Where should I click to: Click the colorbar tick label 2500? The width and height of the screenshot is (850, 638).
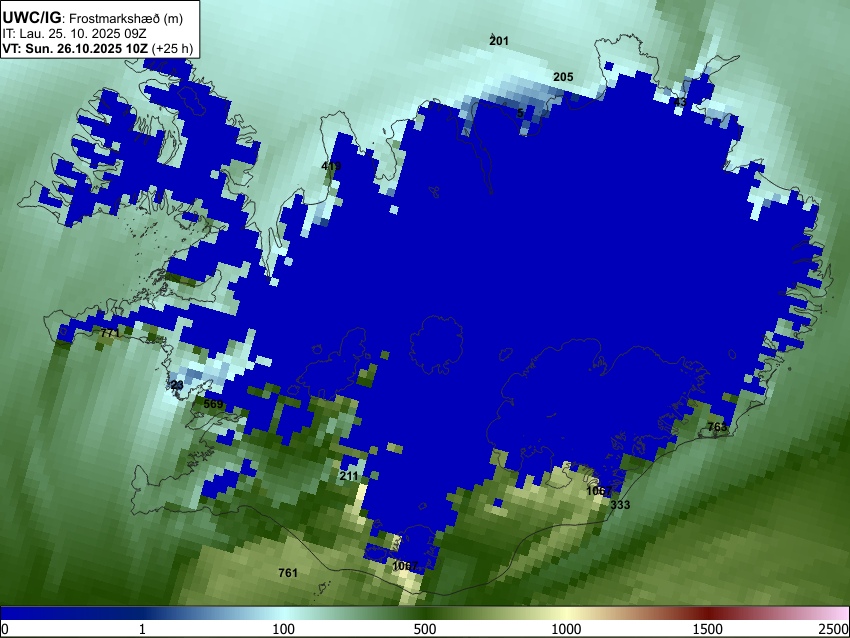pos(834,629)
